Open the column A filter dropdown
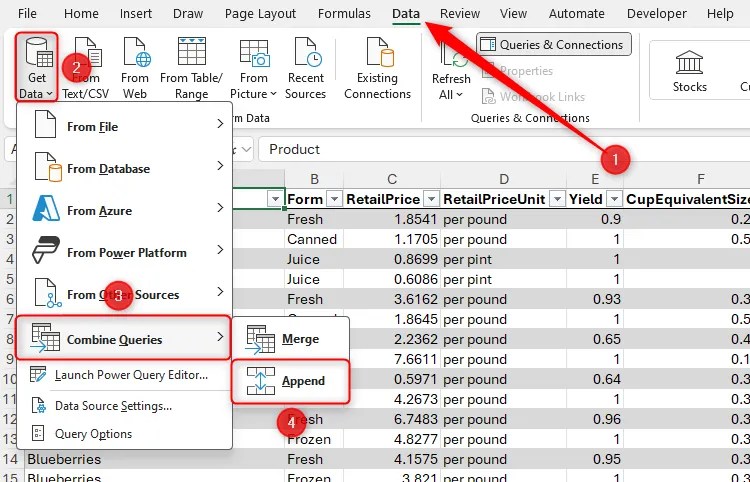Screen dimensions: 750x482 point(276,199)
